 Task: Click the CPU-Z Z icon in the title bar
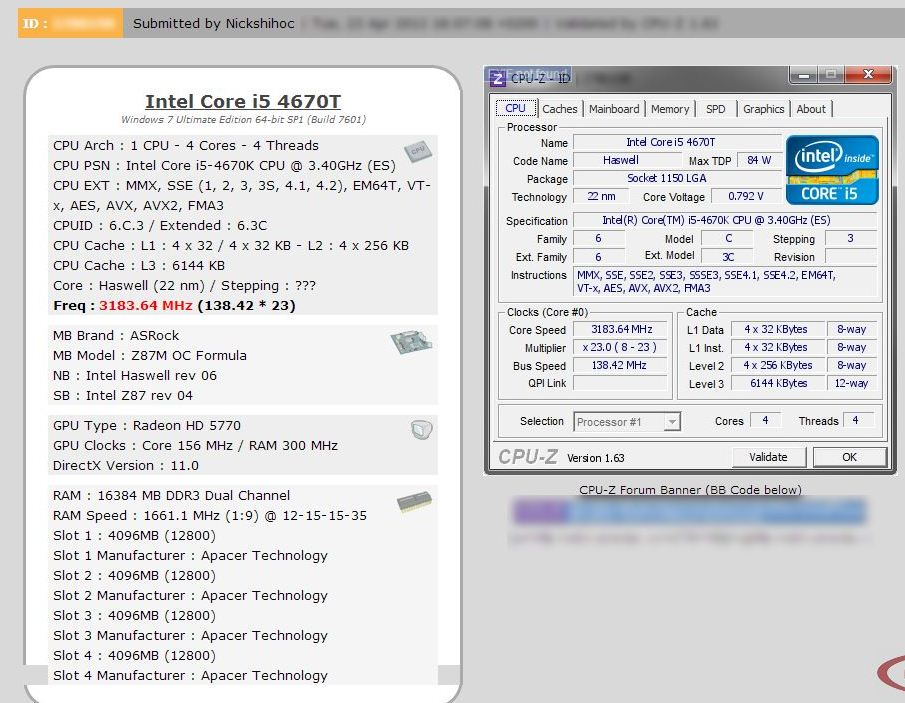click(x=498, y=78)
